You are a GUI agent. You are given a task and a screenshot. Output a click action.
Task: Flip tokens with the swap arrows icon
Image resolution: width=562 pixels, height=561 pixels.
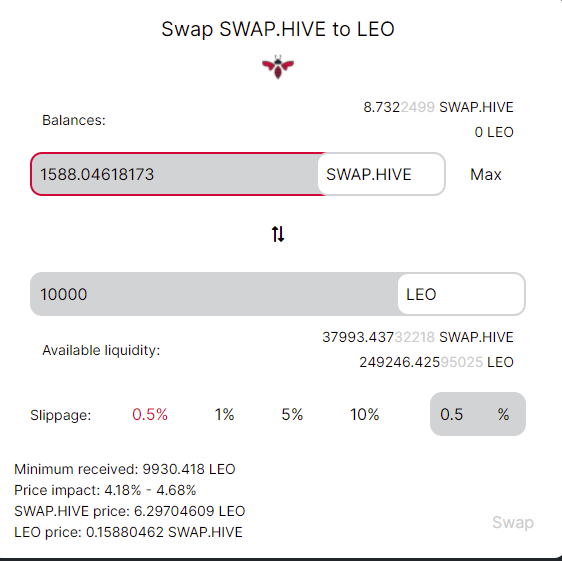[278, 234]
